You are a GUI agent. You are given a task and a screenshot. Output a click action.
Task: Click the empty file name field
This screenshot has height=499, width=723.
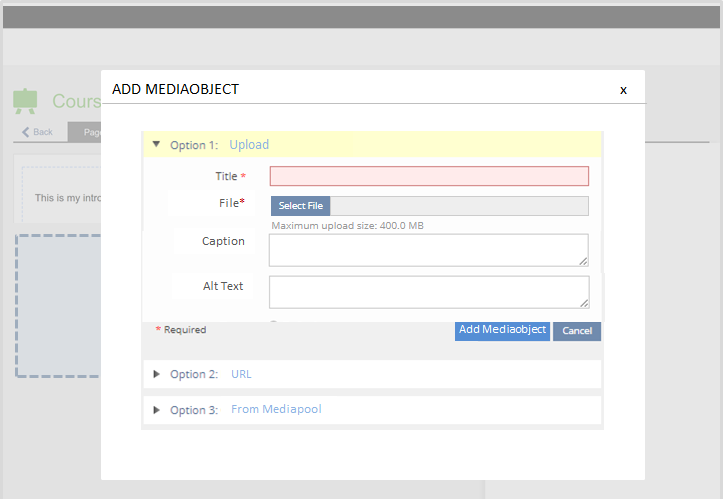pos(459,206)
